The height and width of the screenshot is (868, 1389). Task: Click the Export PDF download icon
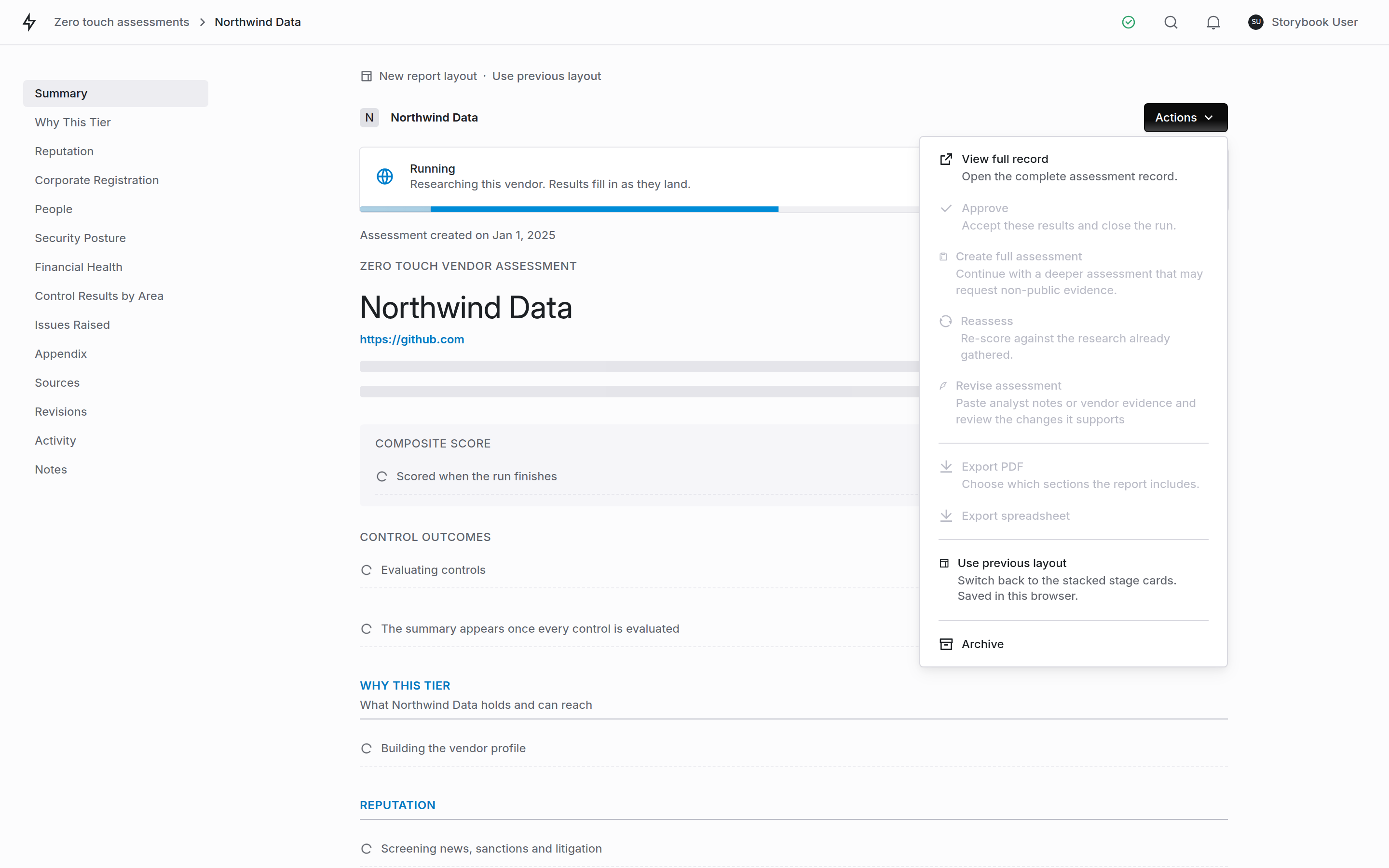946,467
